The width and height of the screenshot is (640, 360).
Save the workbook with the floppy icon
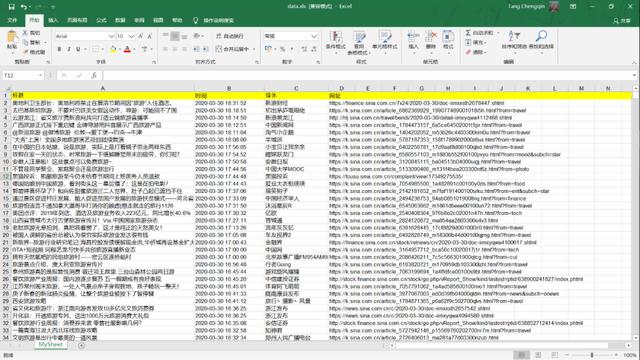11,7
